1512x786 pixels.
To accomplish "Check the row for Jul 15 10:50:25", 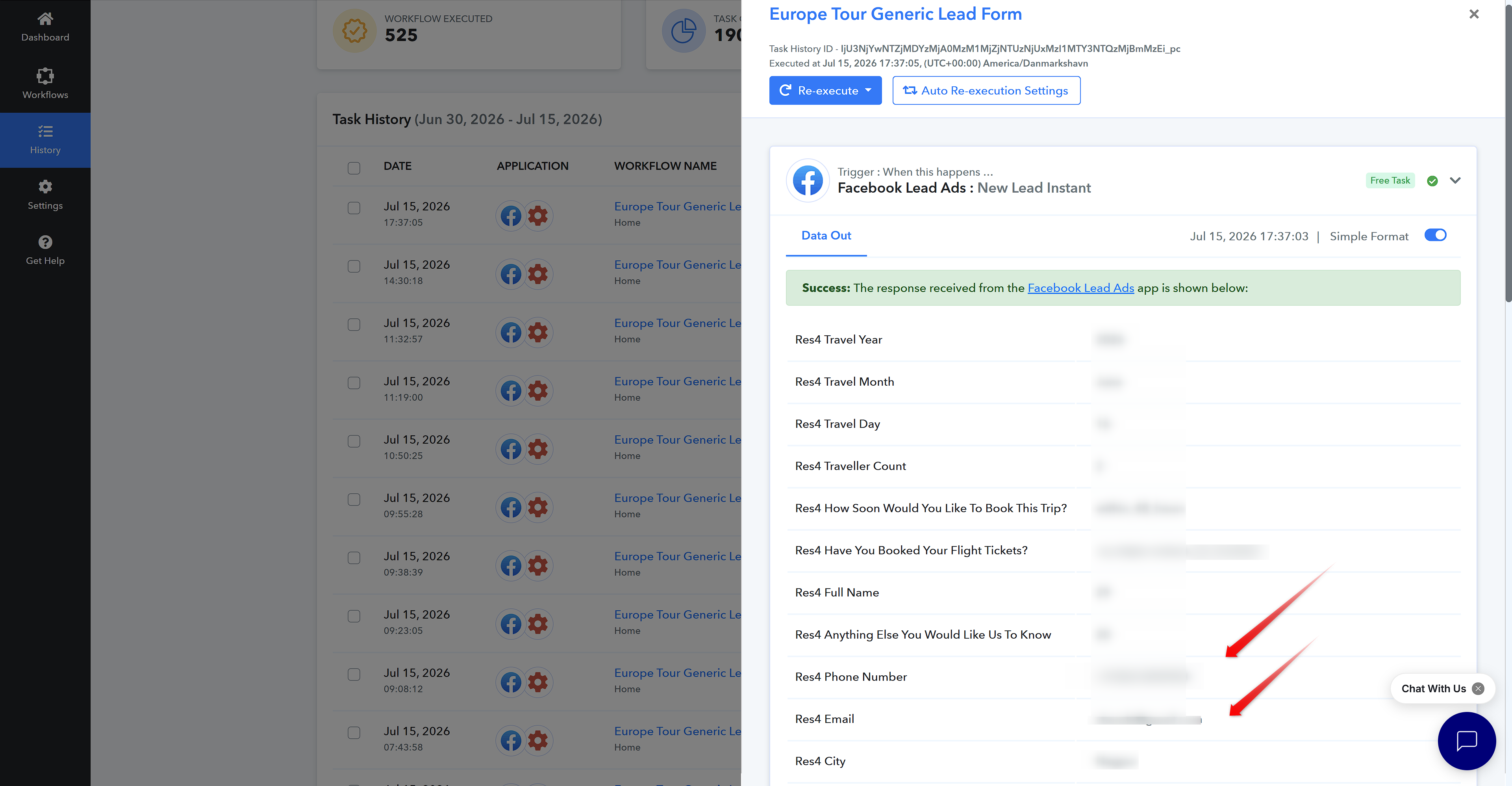I will (354, 440).
